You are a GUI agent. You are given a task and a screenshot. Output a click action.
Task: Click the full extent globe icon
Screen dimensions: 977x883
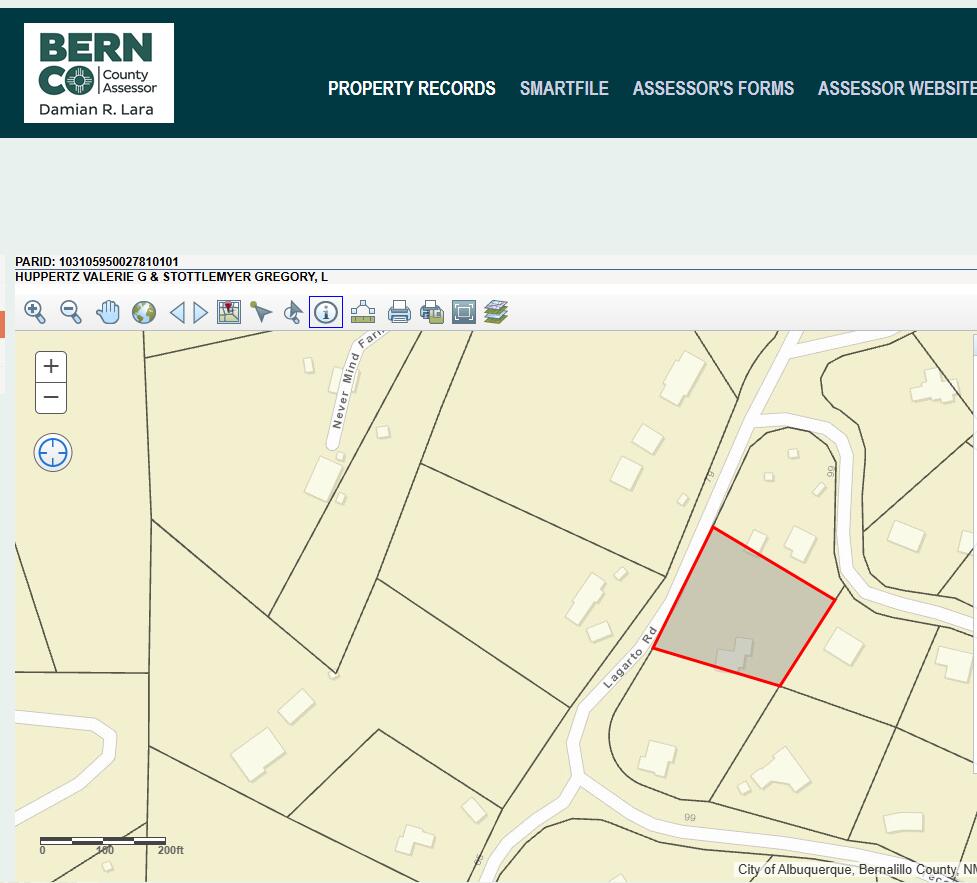point(144,312)
